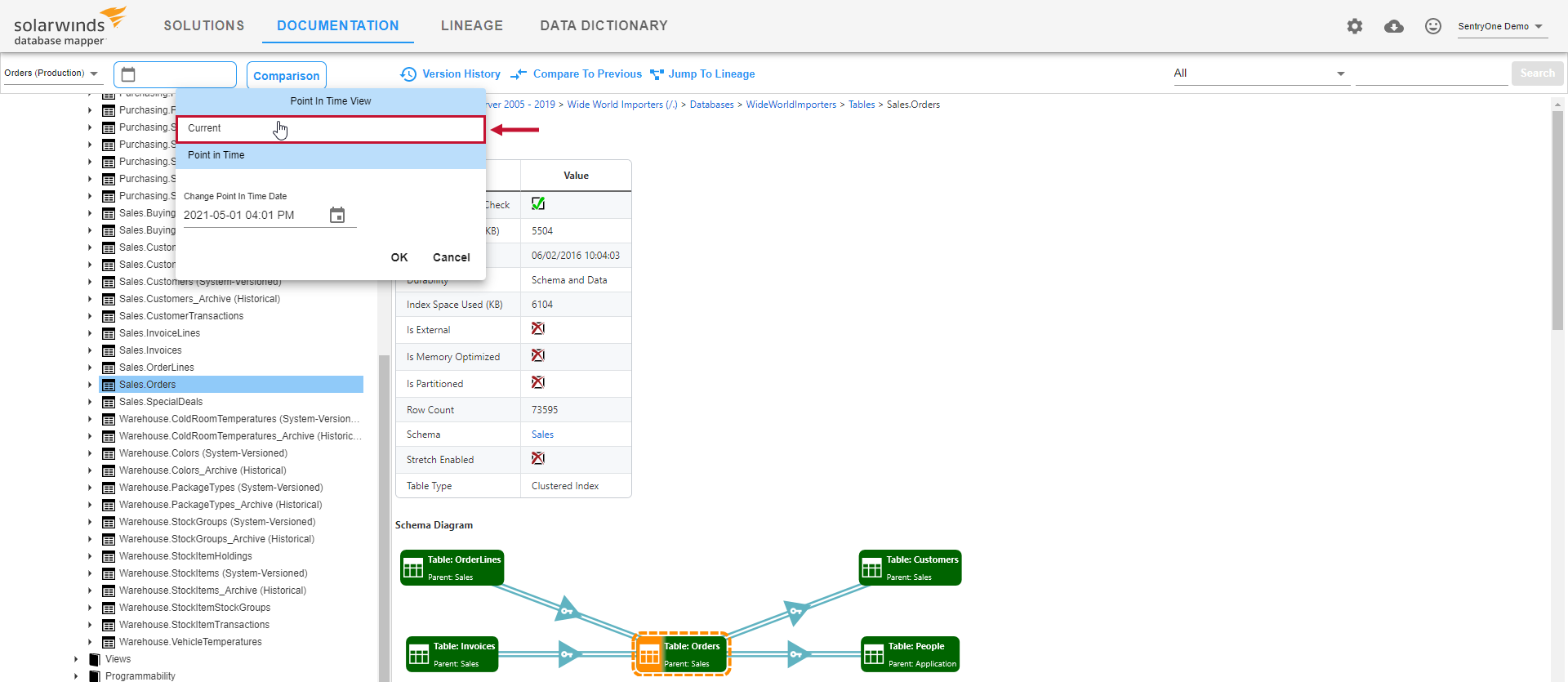Click the Views folder icon
The image size is (1568, 682).
tap(95, 659)
